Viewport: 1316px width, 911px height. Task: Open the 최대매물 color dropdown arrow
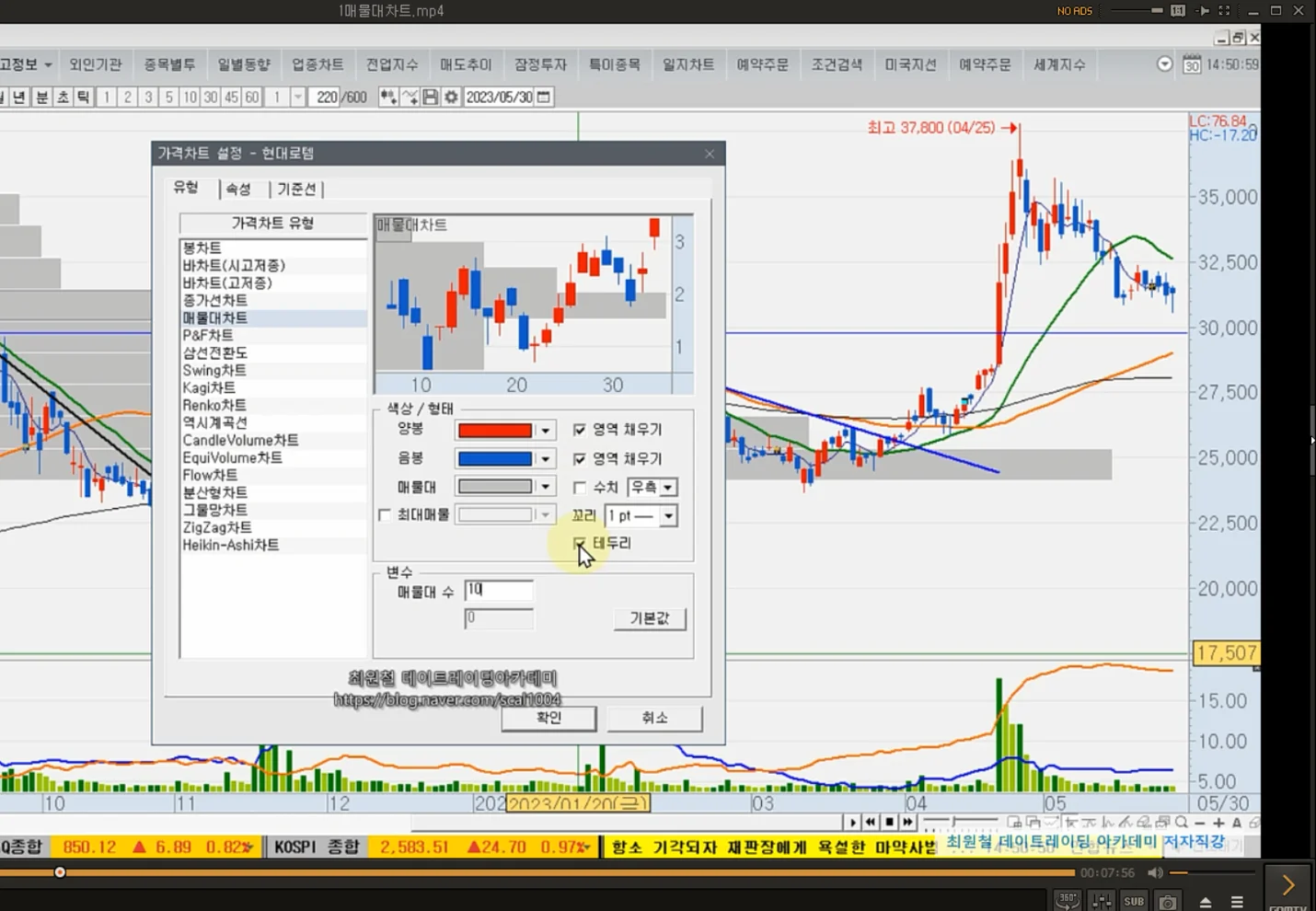[546, 515]
